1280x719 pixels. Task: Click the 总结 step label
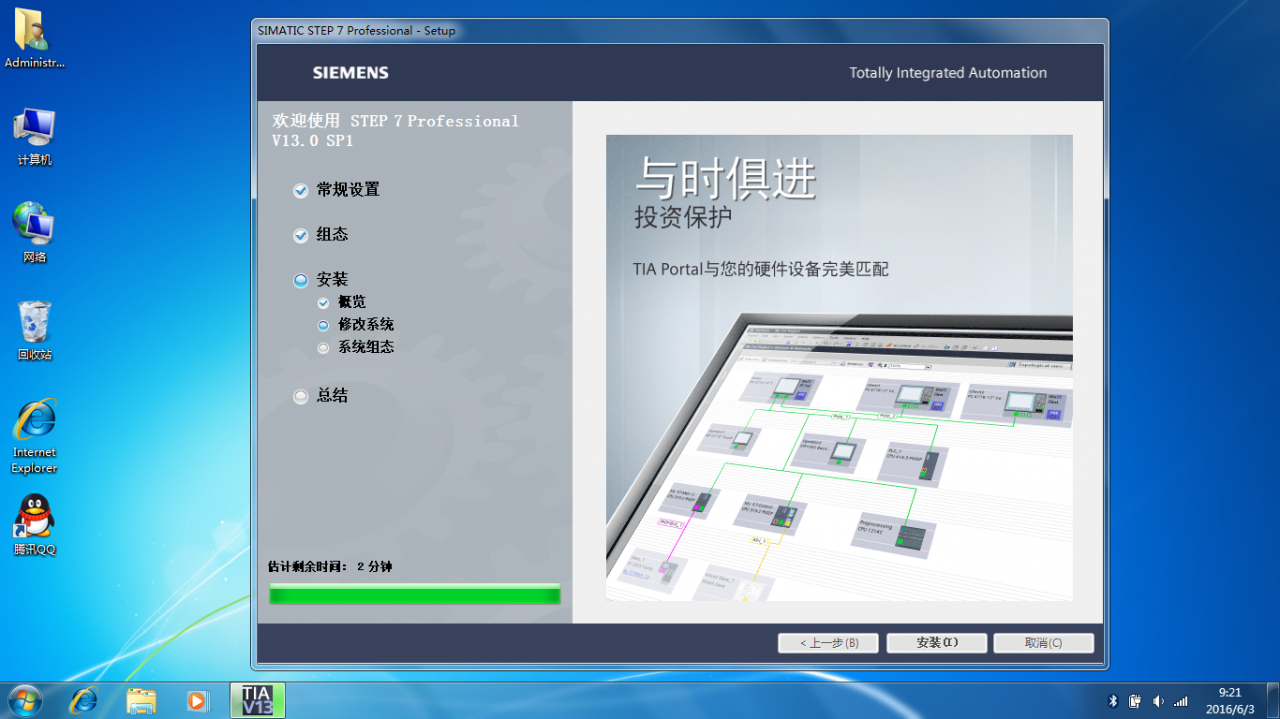click(x=332, y=396)
